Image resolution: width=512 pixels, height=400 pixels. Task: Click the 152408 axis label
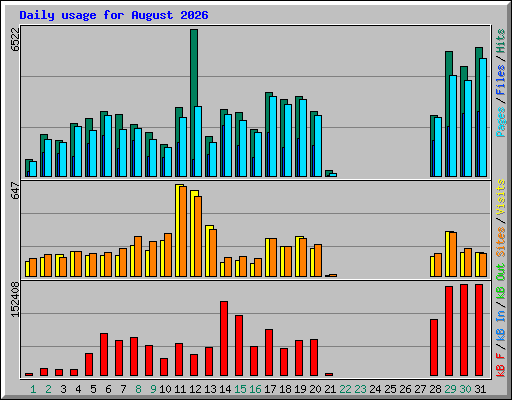tap(15, 299)
